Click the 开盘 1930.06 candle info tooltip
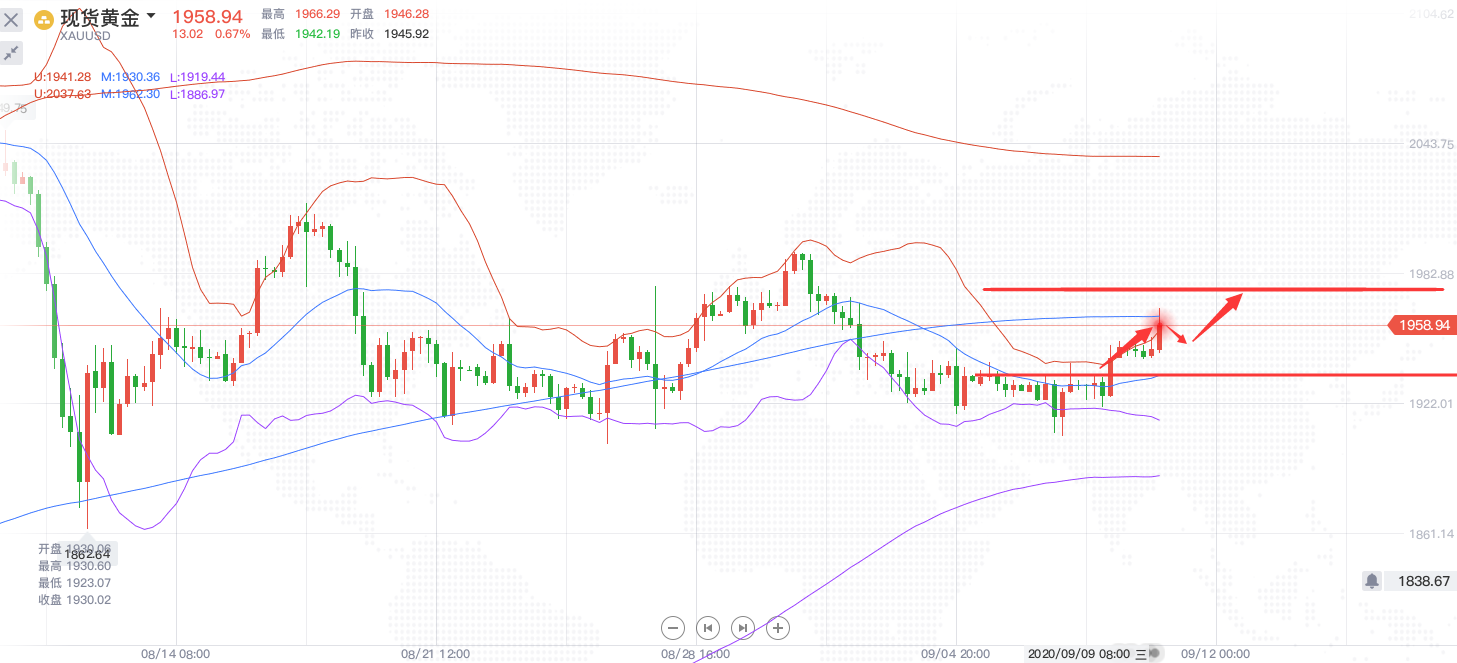Screen dimensions: 1457x663 pos(75,549)
